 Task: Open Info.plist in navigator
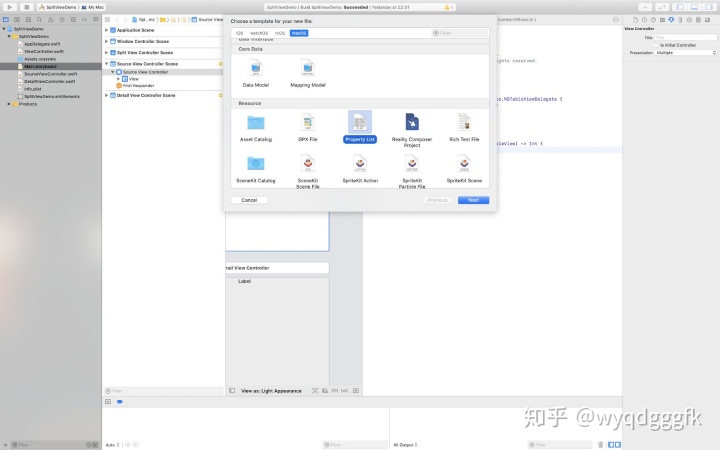[33, 89]
